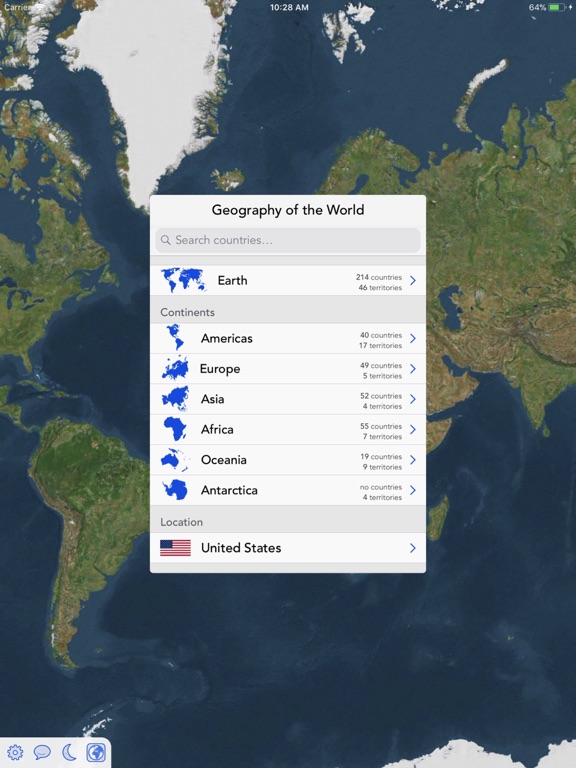The height and width of the screenshot is (768, 576).
Task: Select the Oceania label
Action: 224,459
